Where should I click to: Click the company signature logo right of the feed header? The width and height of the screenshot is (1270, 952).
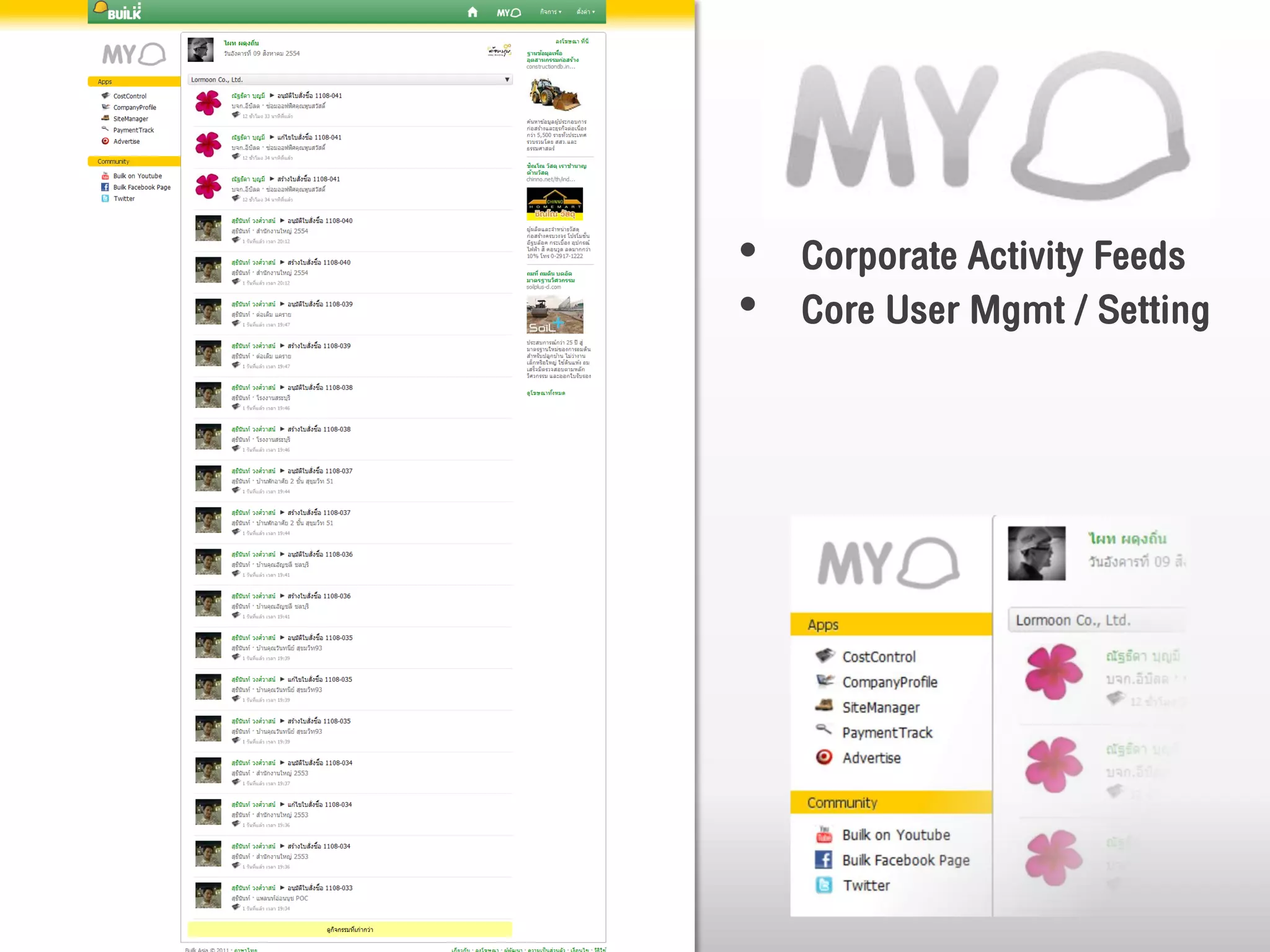tap(499, 50)
